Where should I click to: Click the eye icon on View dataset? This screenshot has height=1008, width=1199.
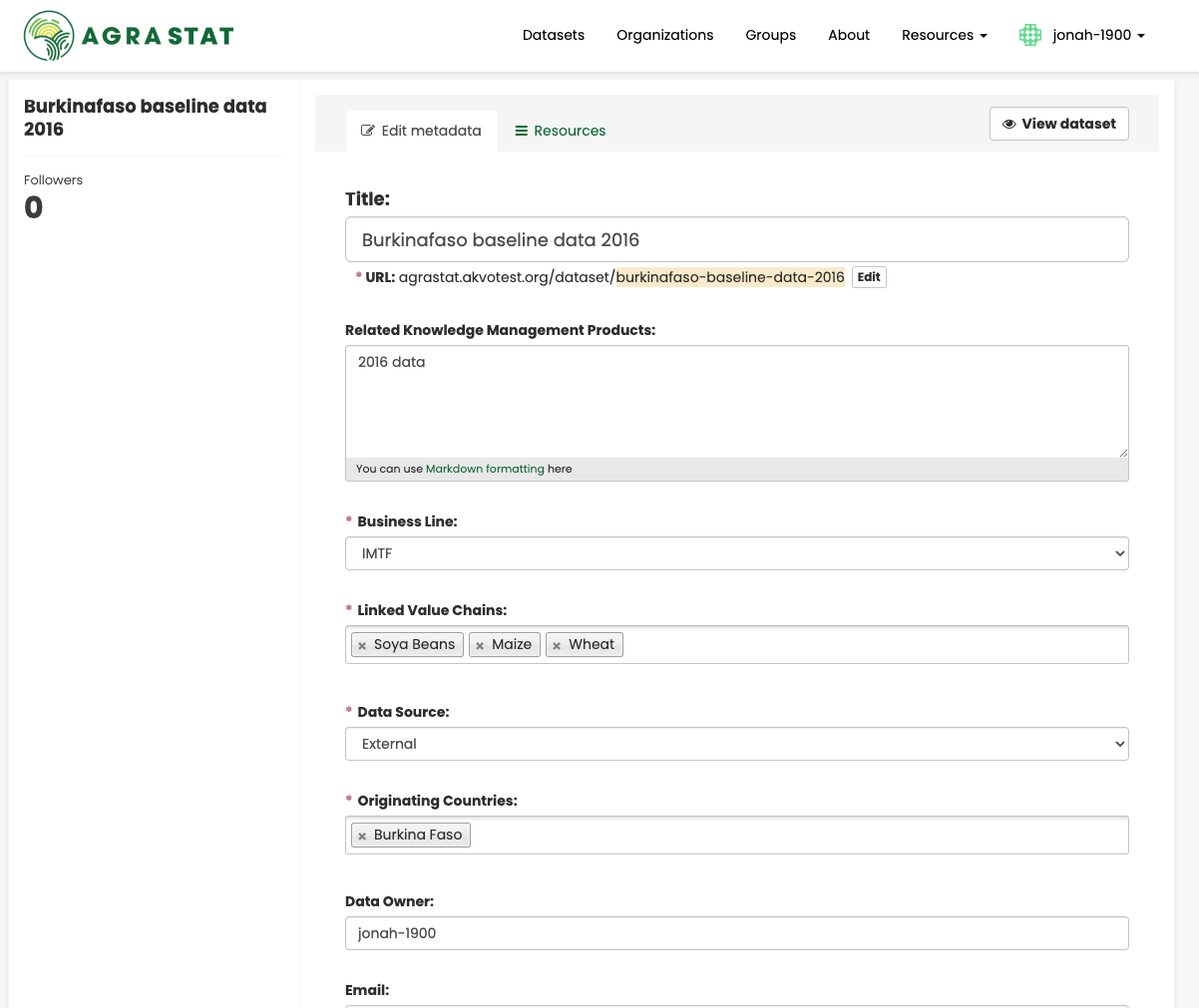[x=1009, y=124]
